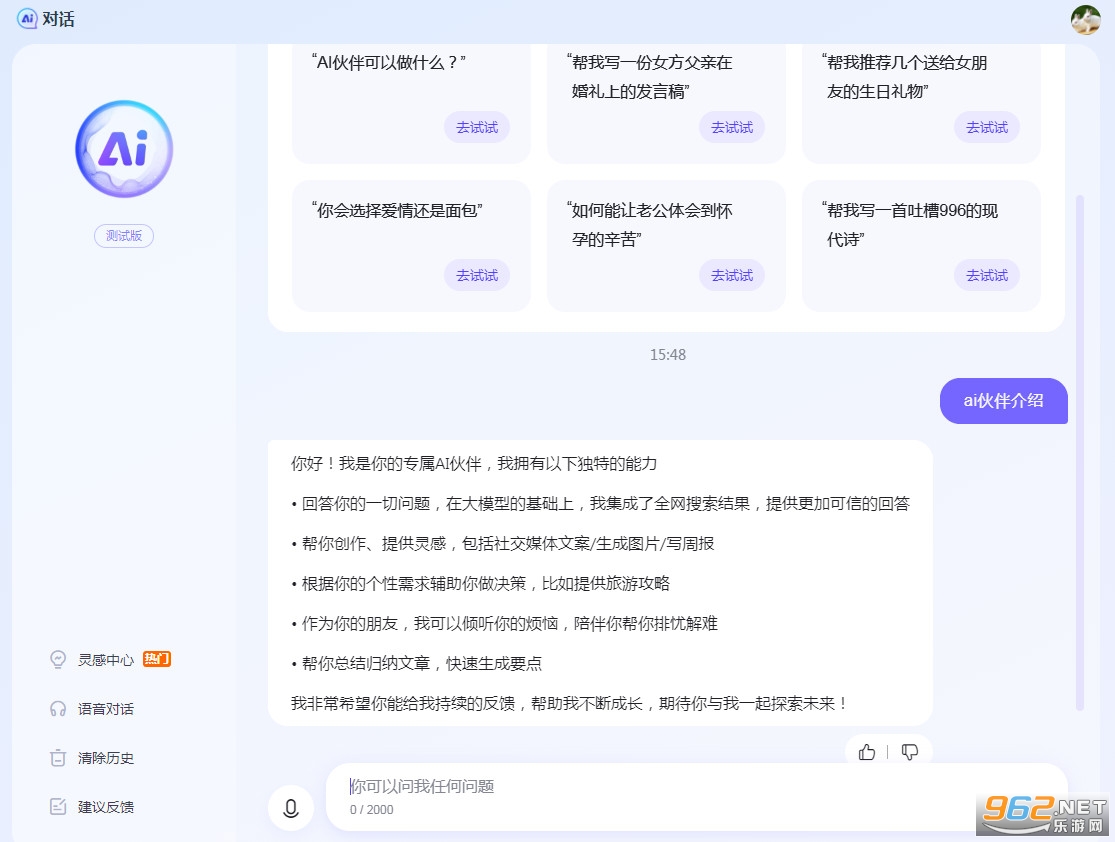Image resolution: width=1115 pixels, height=842 pixels.
Task: Click the thumbs-up icon under the reply
Action: tap(867, 752)
